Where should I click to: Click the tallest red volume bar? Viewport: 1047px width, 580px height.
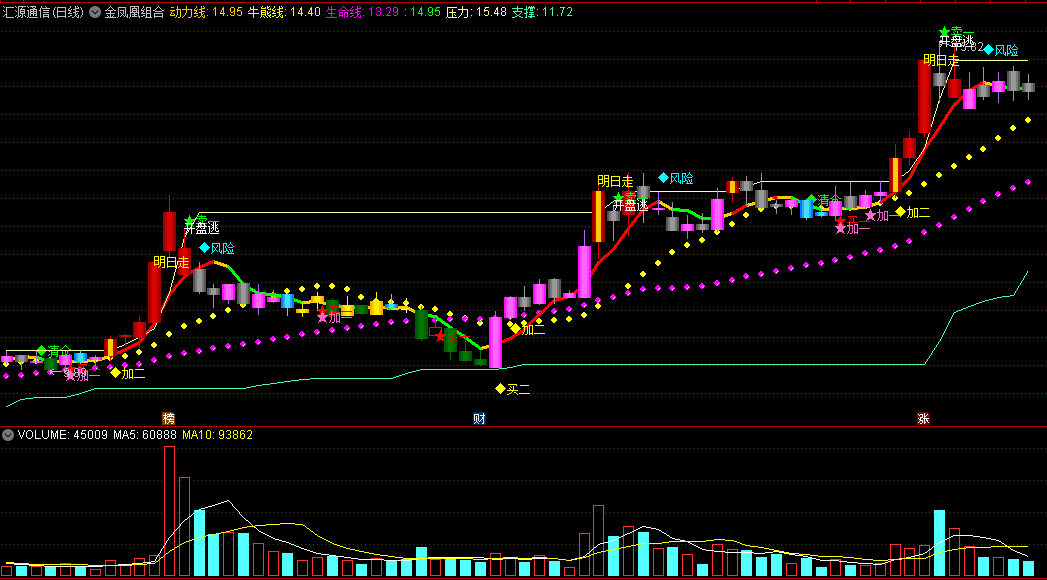[x=170, y=511]
